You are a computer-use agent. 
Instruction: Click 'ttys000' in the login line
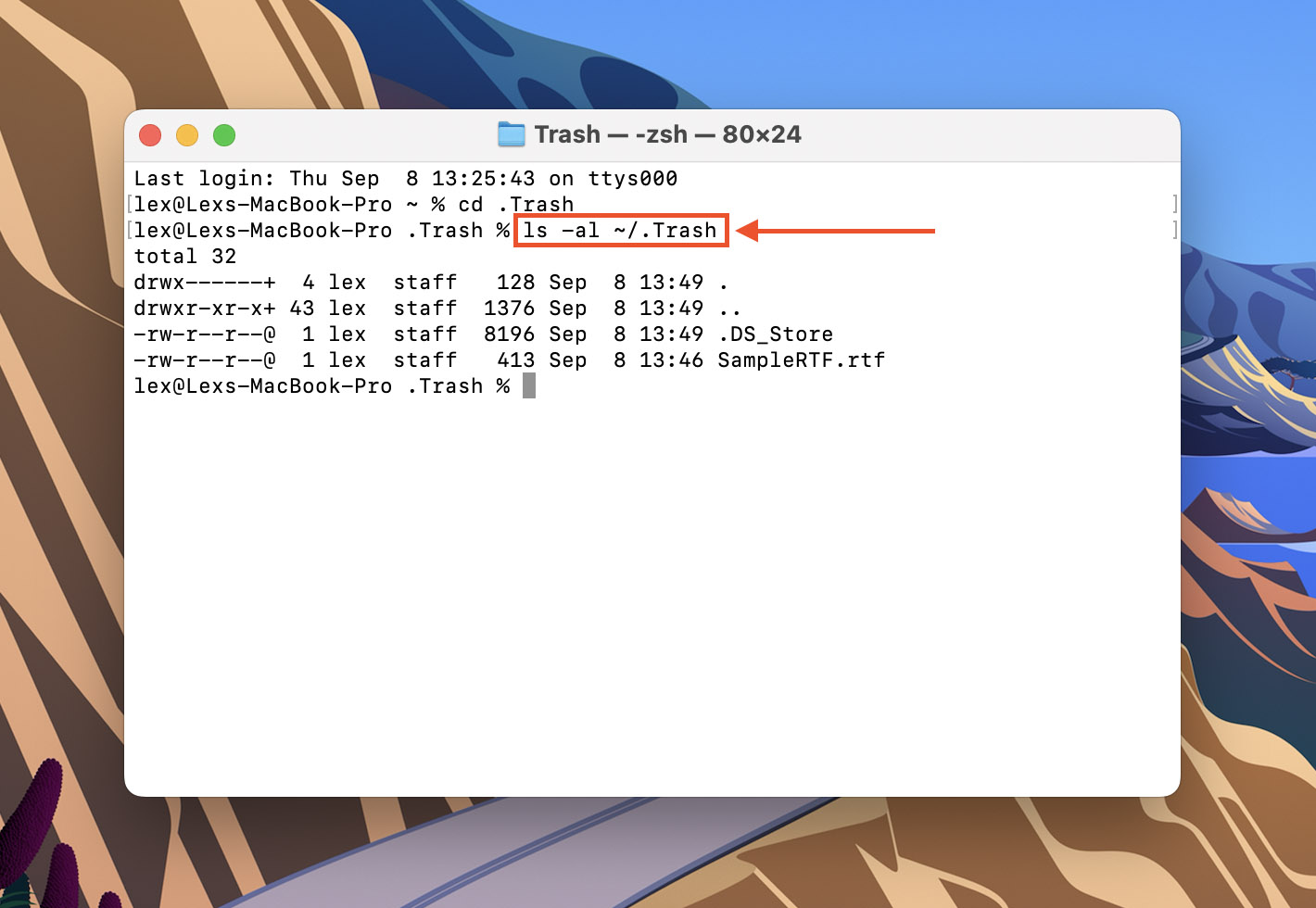633,178
